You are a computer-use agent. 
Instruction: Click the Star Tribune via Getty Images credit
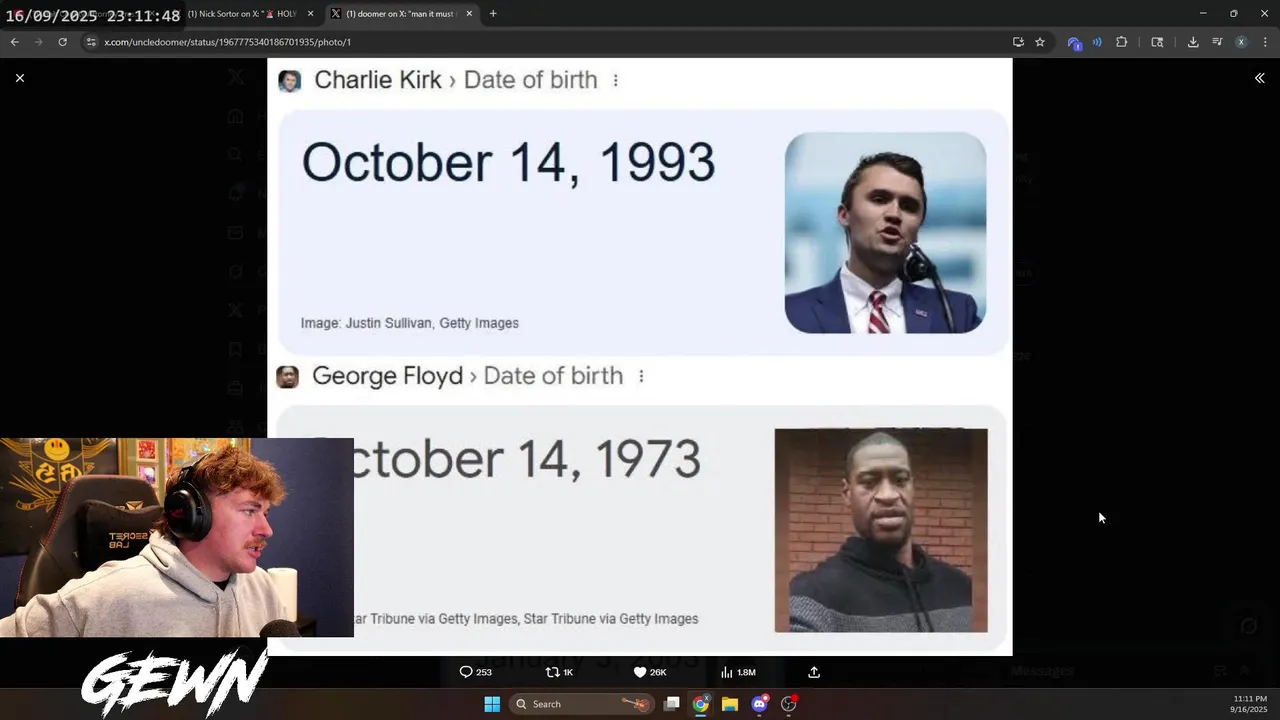pos(524,619)
